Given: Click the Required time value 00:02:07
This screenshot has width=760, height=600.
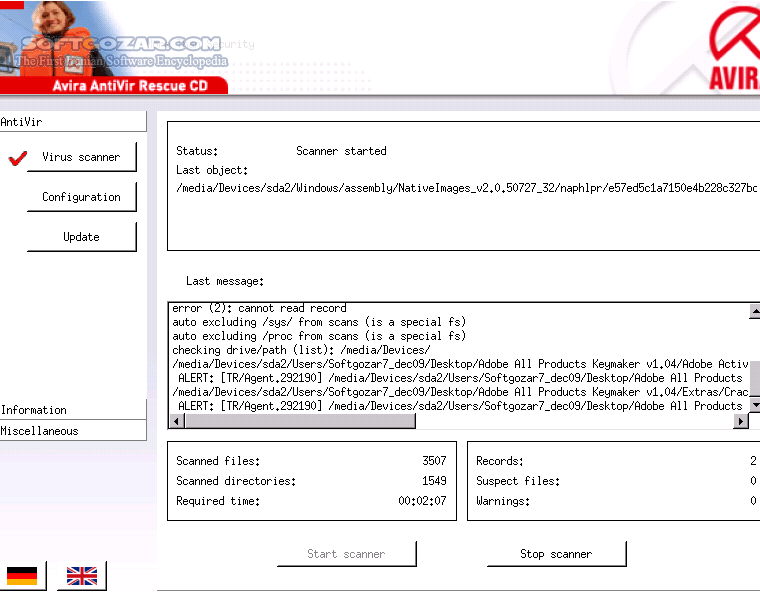Looking at the screenshot, I should [x=422, y=501].
